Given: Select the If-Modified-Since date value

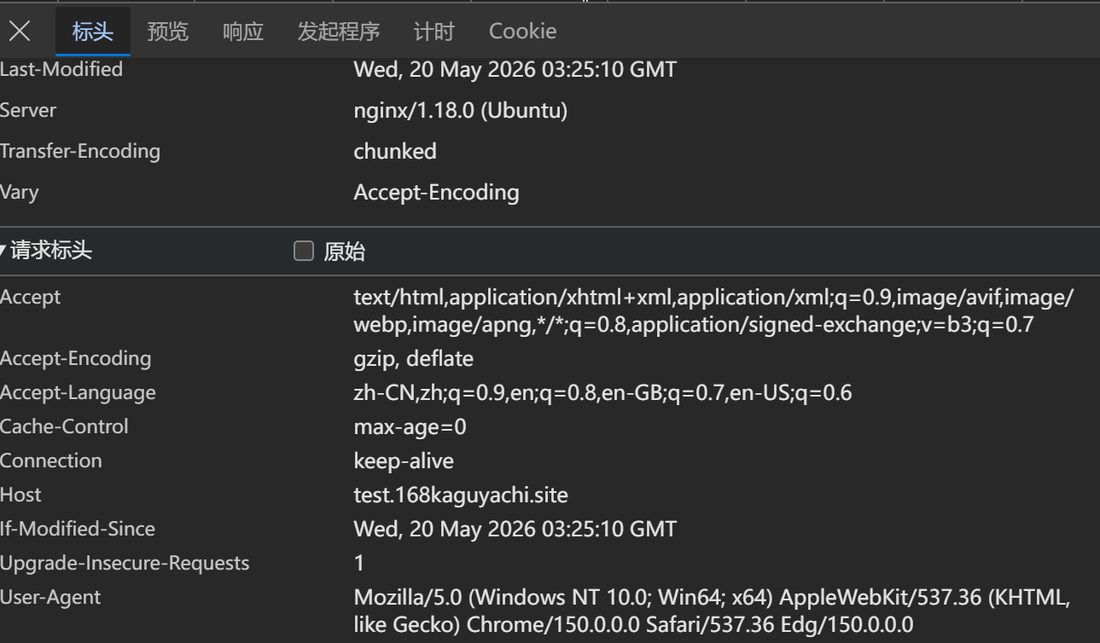Looking at the screenshot, I should tap(515, 529).
